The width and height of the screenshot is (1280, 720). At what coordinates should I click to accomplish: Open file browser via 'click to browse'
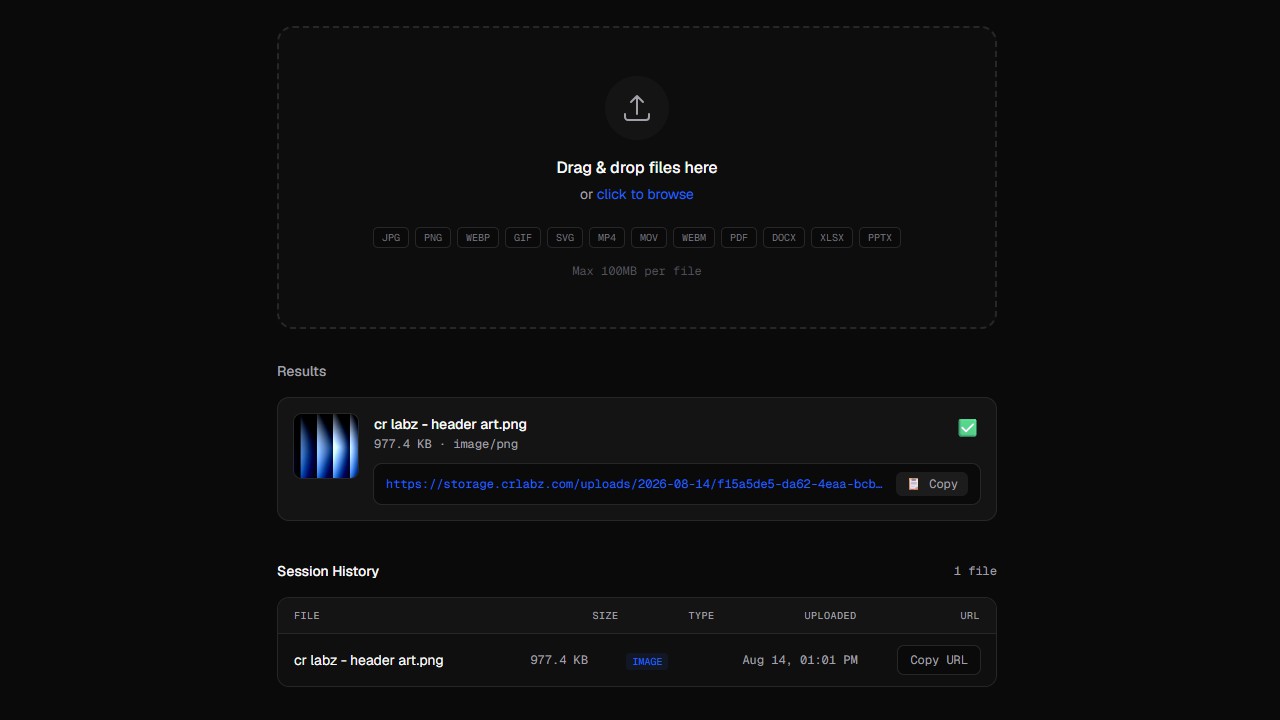click(645, 194)
